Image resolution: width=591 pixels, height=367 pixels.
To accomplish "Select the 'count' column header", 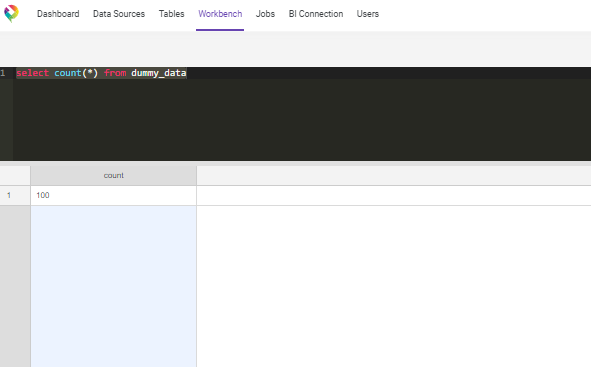I will (x=113, y=176).
